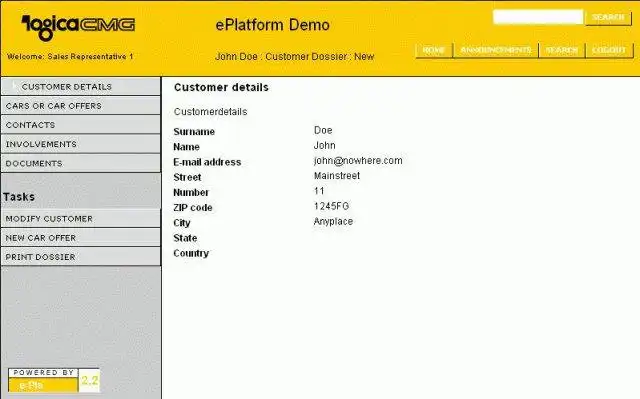Click the house number value 11
640x399 pixels.
(x=319, y=191)
